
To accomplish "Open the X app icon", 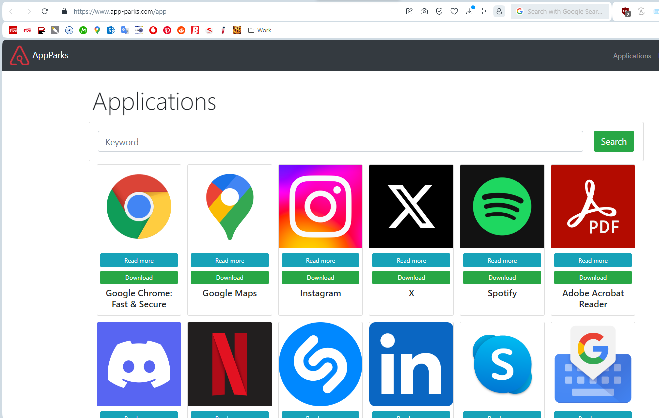I will pos(411,206).
